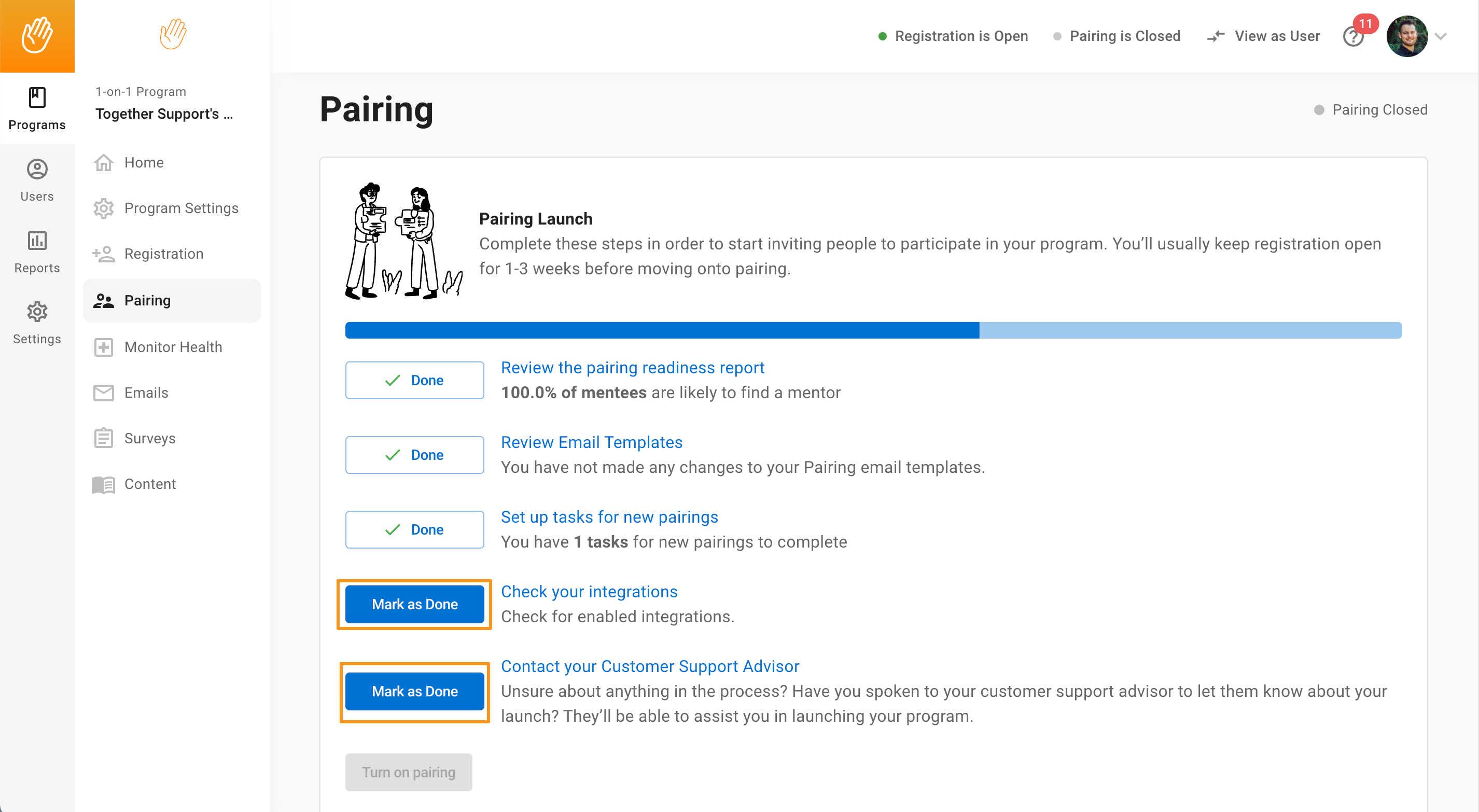The width and height of the screenshot is (1479, 812).
Task: Select Monitor Health menu item
Action: [172, 347]
